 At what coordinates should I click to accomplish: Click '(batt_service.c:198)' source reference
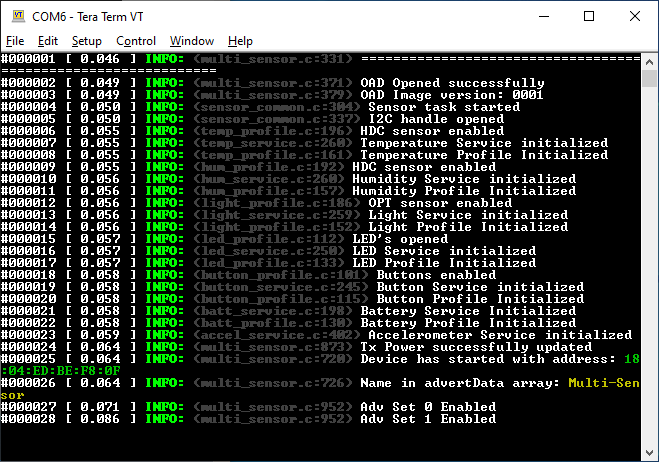pos(272,311)
